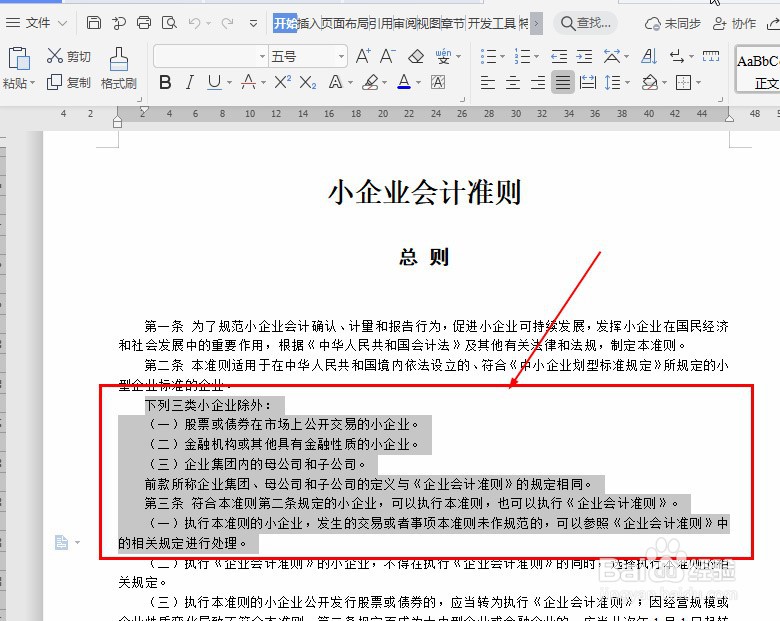Toggle Underline (U) formatting

click(x=214, y=82)
